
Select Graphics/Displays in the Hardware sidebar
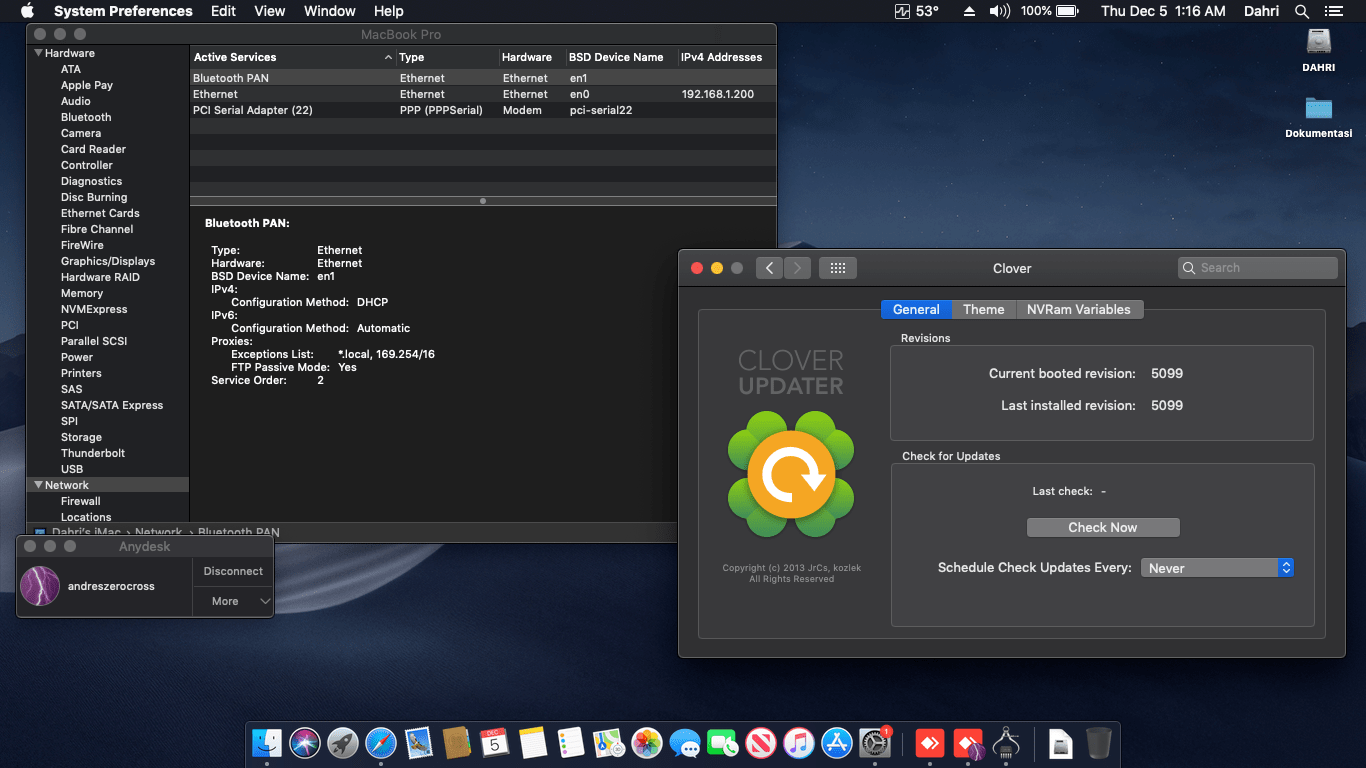(x=108, y=261)
